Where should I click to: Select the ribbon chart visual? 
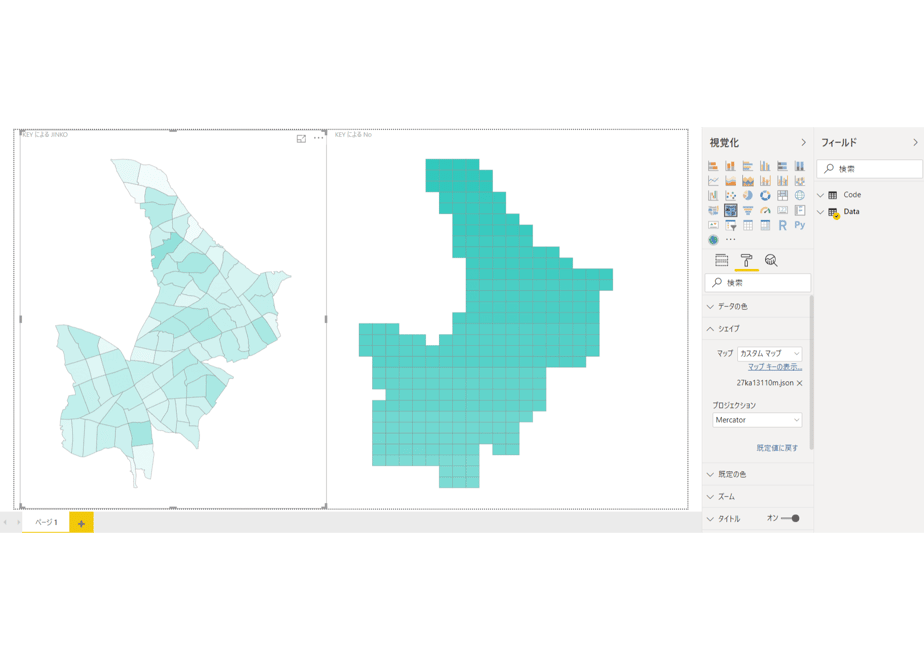(x=800, y=180)
